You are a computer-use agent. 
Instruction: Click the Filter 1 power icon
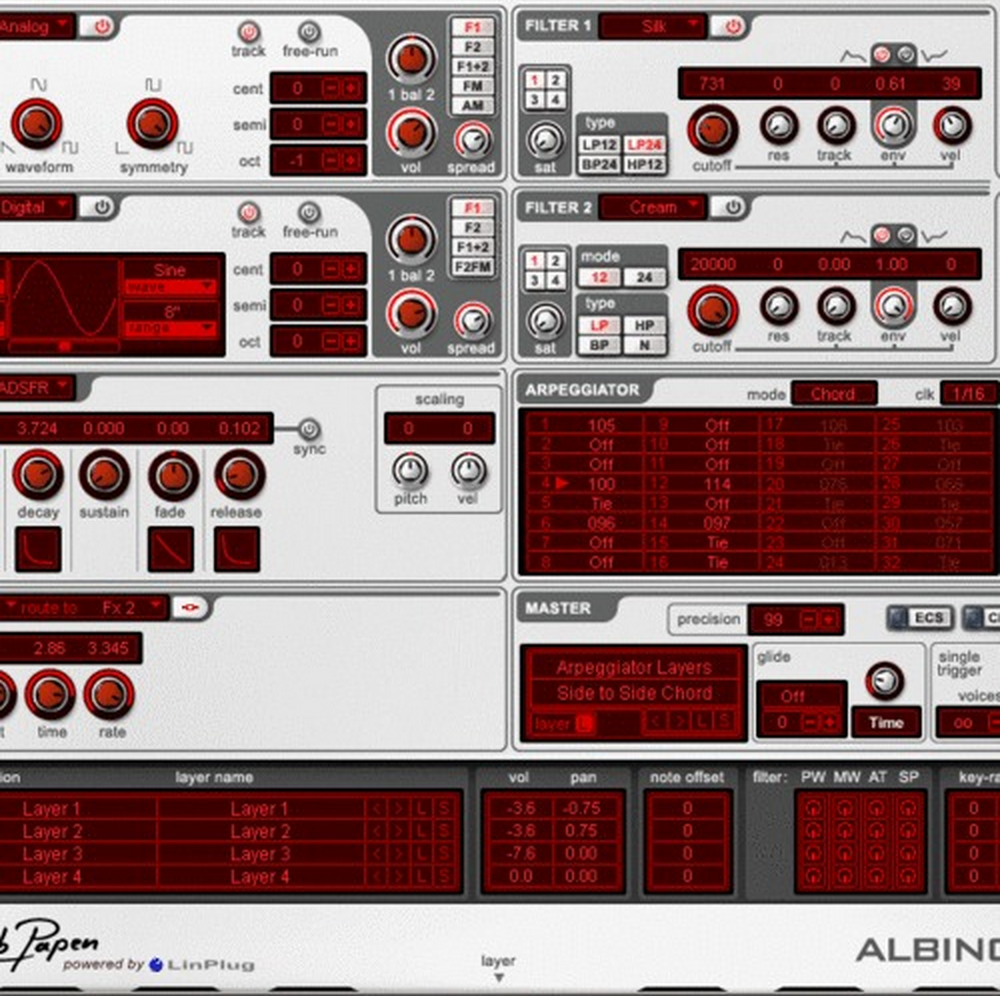pyautogui.click(x=733, y=26)
